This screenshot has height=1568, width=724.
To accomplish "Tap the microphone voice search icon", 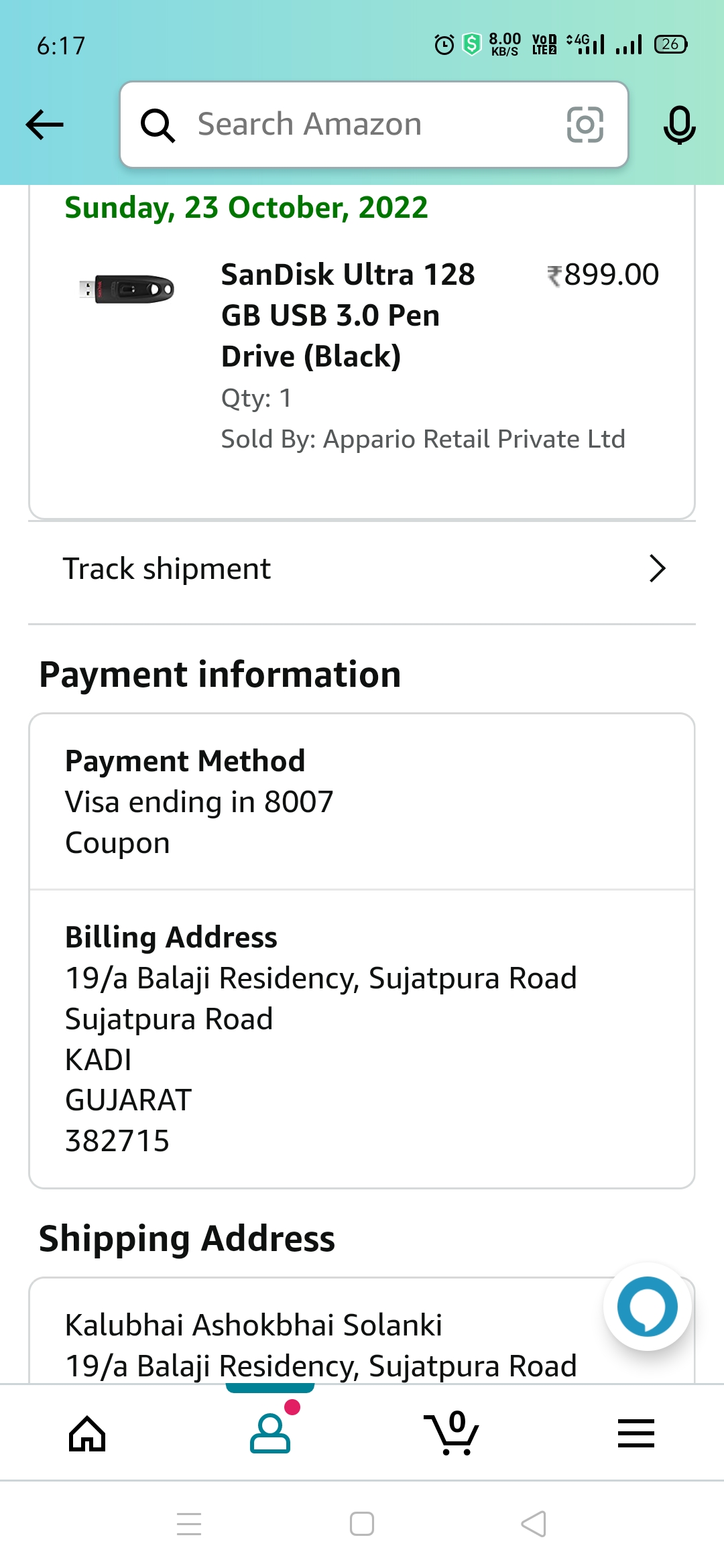I will click(679, 125).
